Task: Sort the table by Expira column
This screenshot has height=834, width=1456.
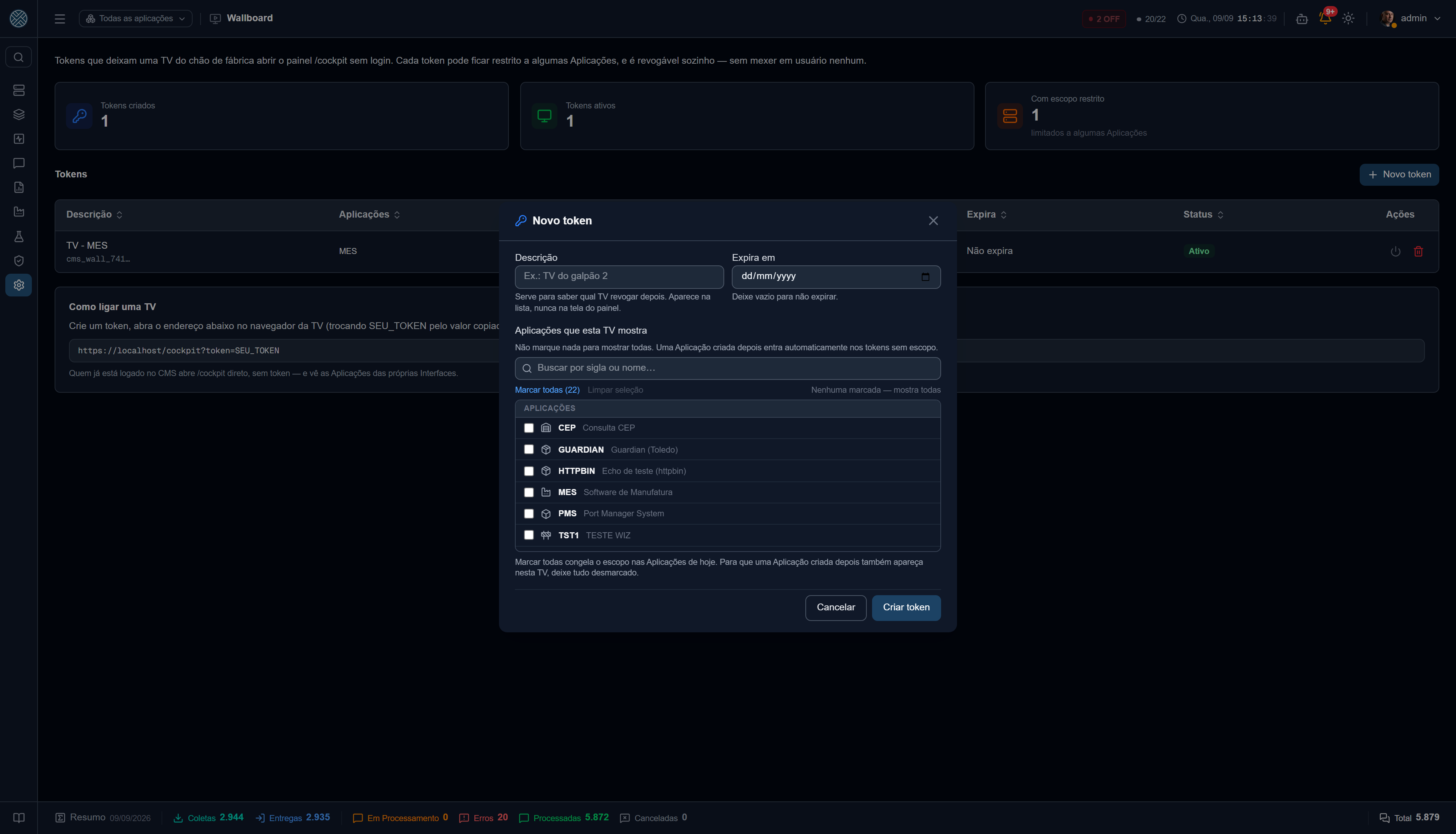Action: [x=986, y=214]
